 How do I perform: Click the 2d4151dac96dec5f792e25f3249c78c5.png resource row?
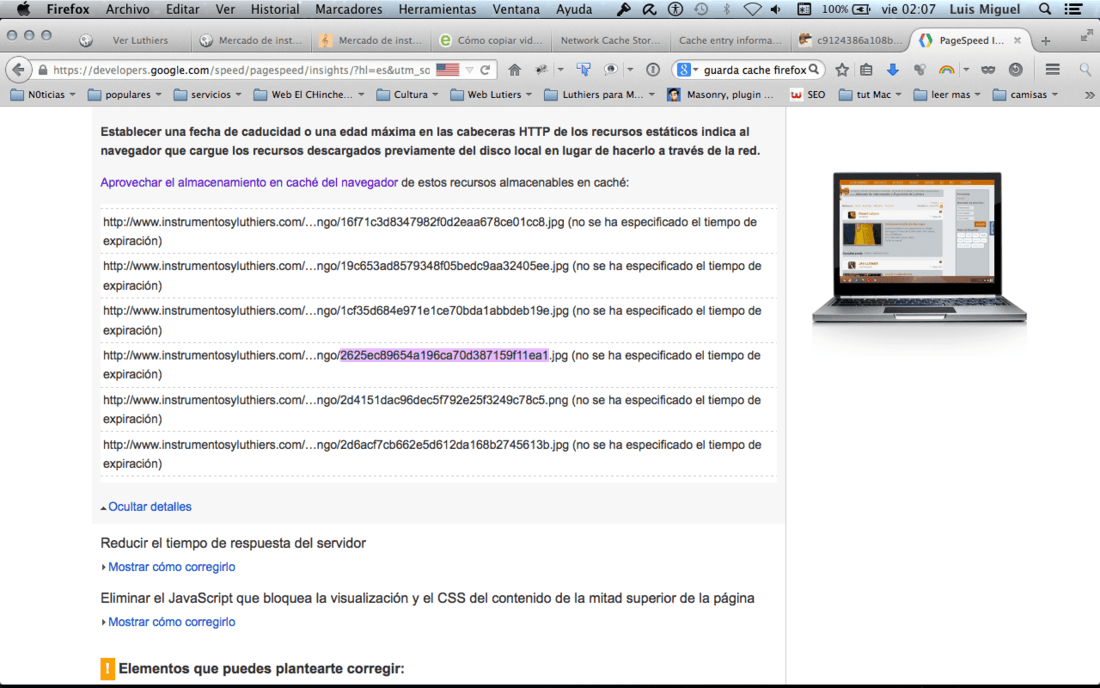click(x=438, y=410)
